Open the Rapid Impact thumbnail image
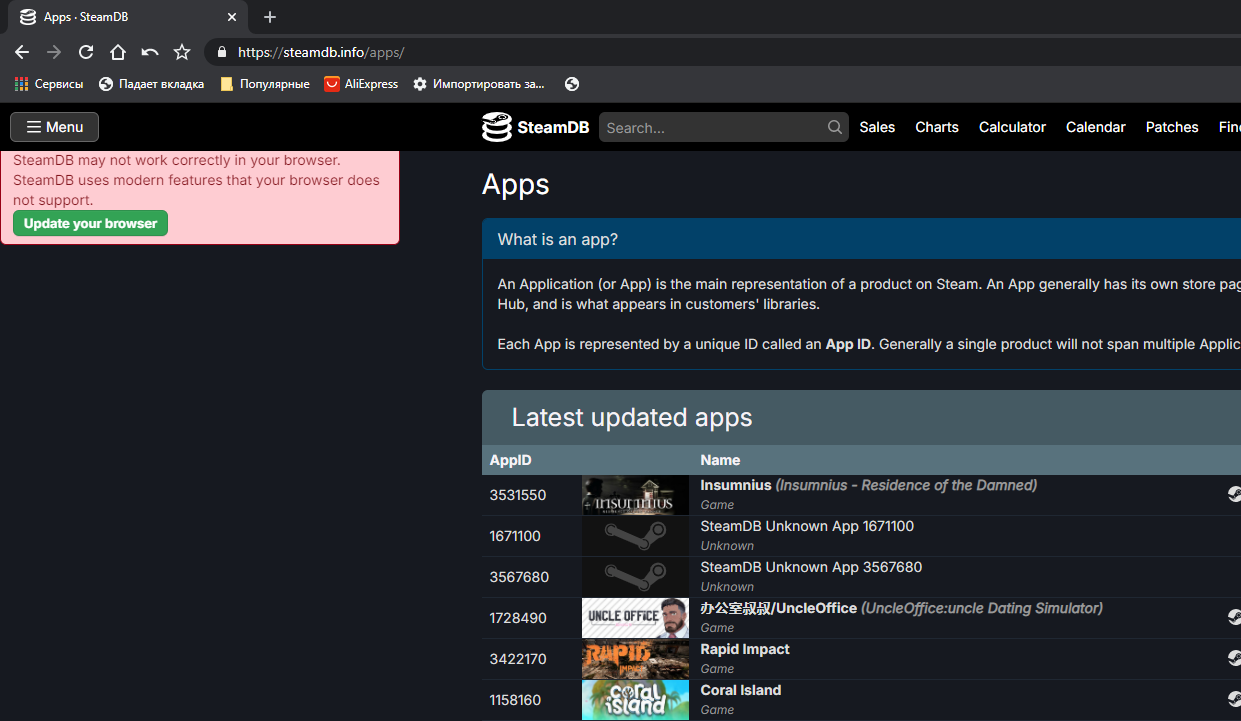 pyautogui.click(x=635, y=659)
